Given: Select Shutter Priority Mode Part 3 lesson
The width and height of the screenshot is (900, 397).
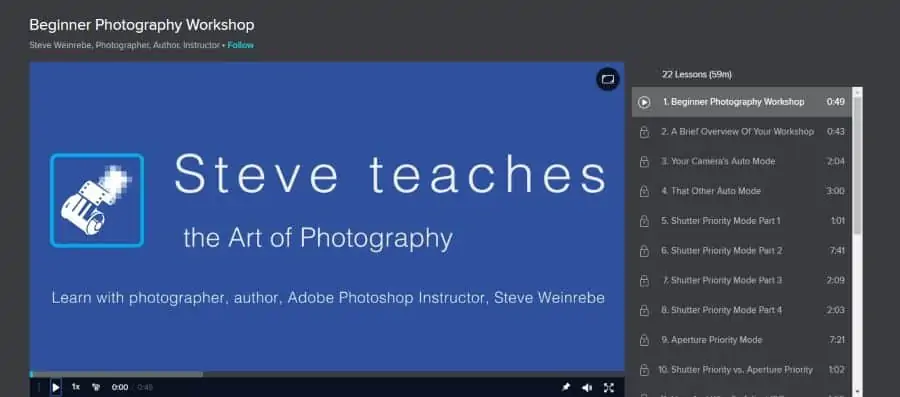Looking at the screenshot, I should [742, 281].
